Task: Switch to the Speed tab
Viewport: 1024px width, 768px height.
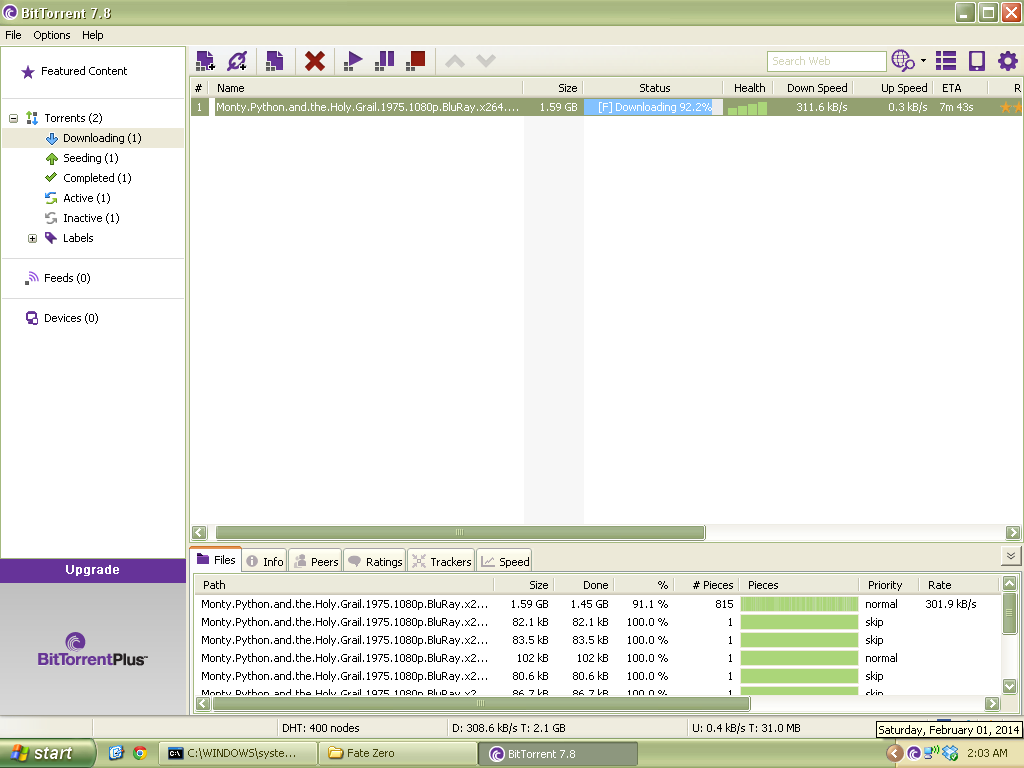Action: point(504,562)
